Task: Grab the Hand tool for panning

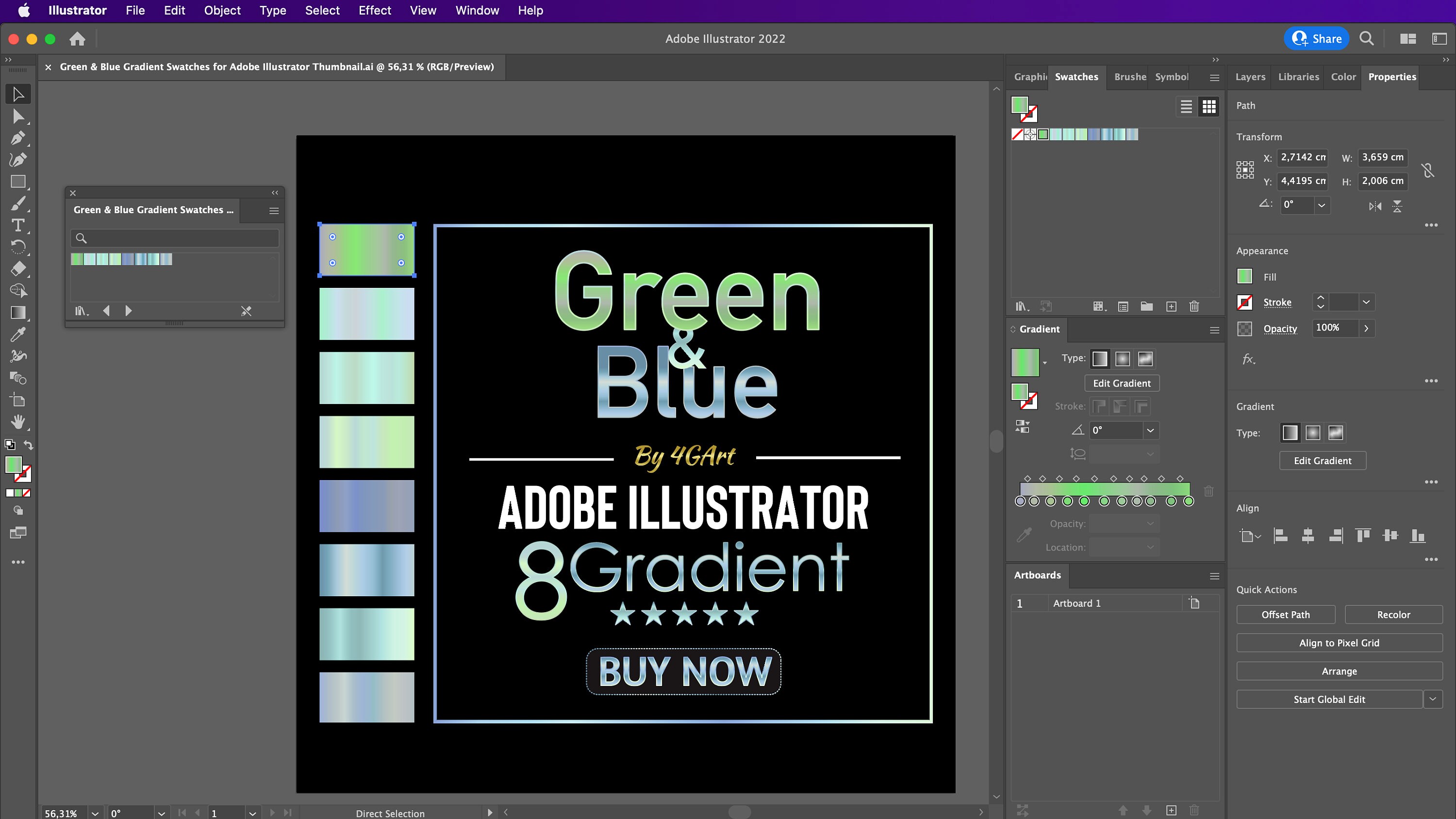Action: [x=18, y=422]
